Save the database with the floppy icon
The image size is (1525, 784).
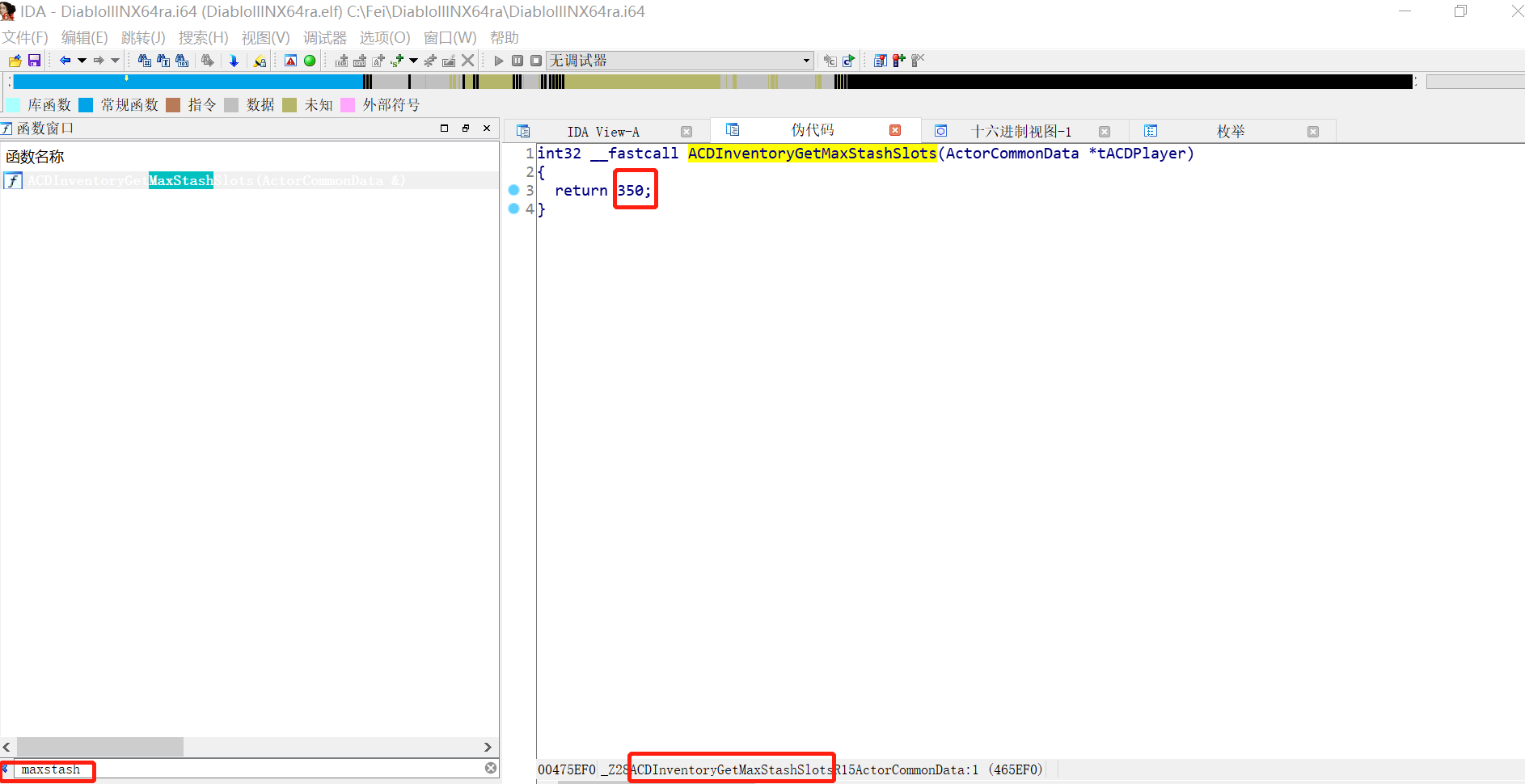[34, 61]
